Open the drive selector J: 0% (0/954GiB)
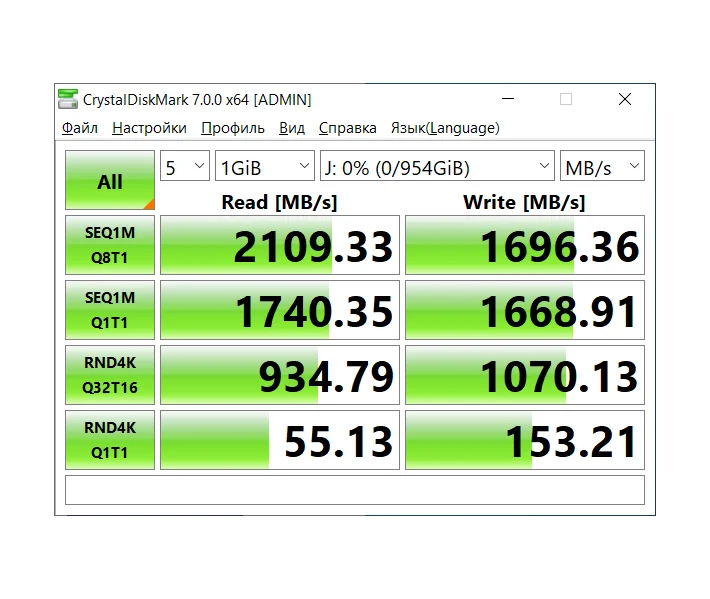The height and width of the screenshot is (599, 710). click(437, 166)
